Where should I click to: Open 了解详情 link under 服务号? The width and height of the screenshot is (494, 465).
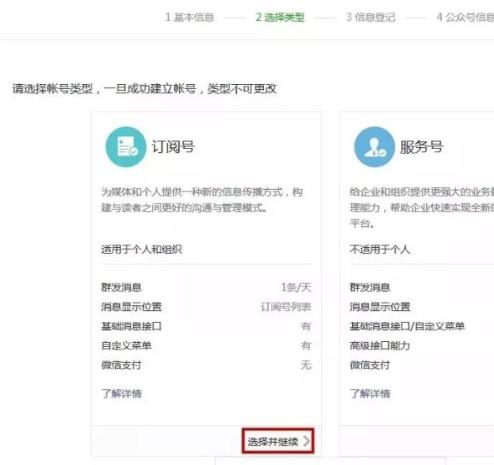coord(370,394)
